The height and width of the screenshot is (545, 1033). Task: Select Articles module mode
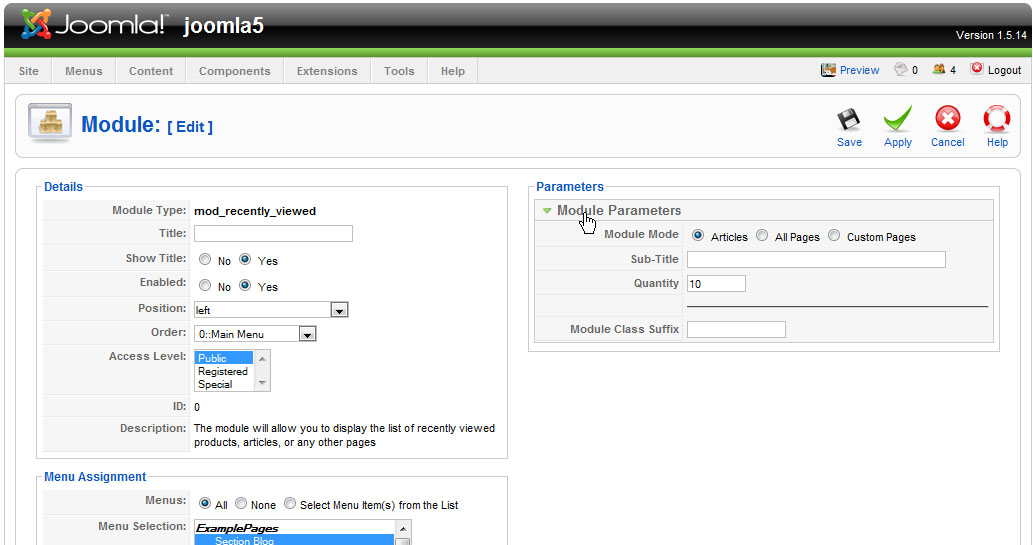[x=698, y=235]
